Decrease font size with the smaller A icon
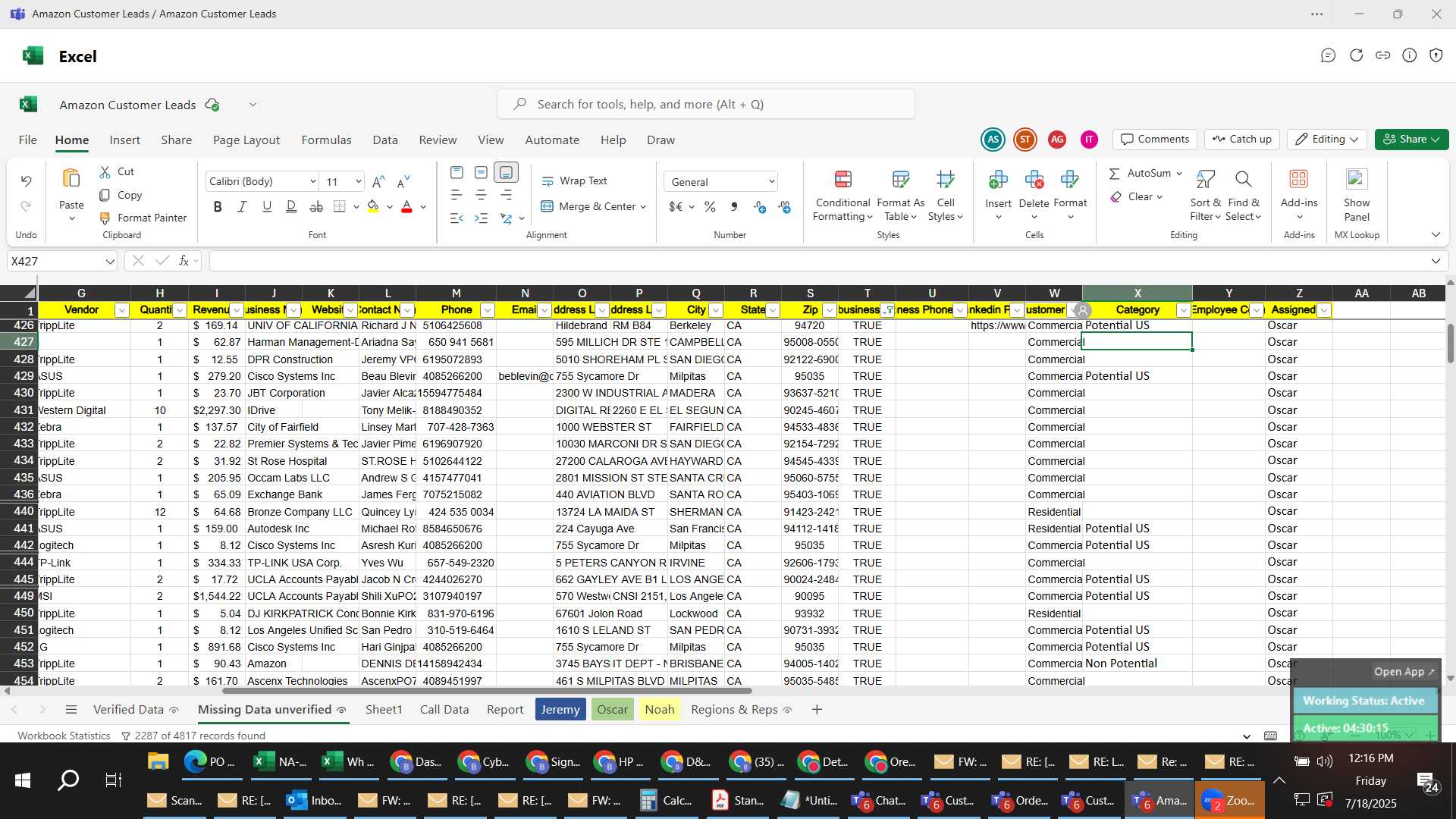1456x819 pixels. 403,181
